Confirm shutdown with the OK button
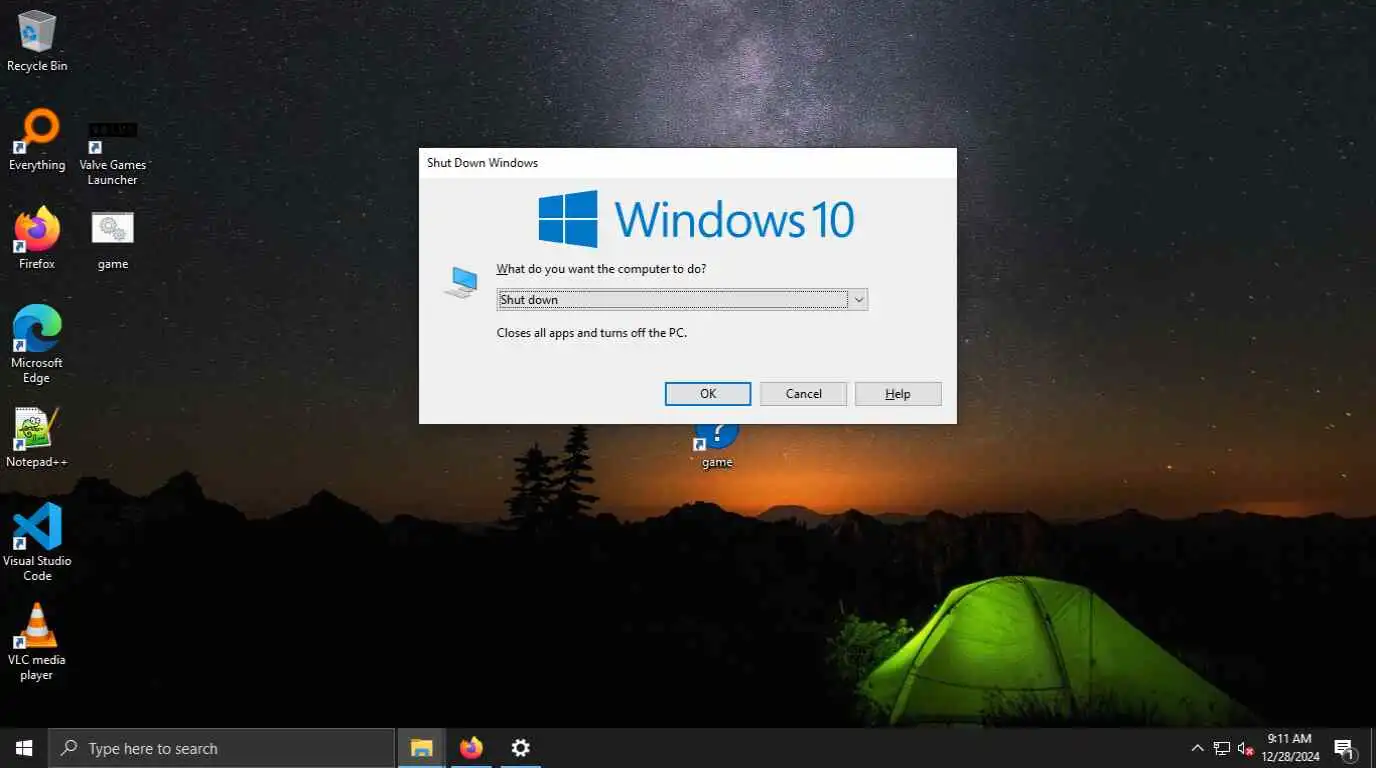 708,394
